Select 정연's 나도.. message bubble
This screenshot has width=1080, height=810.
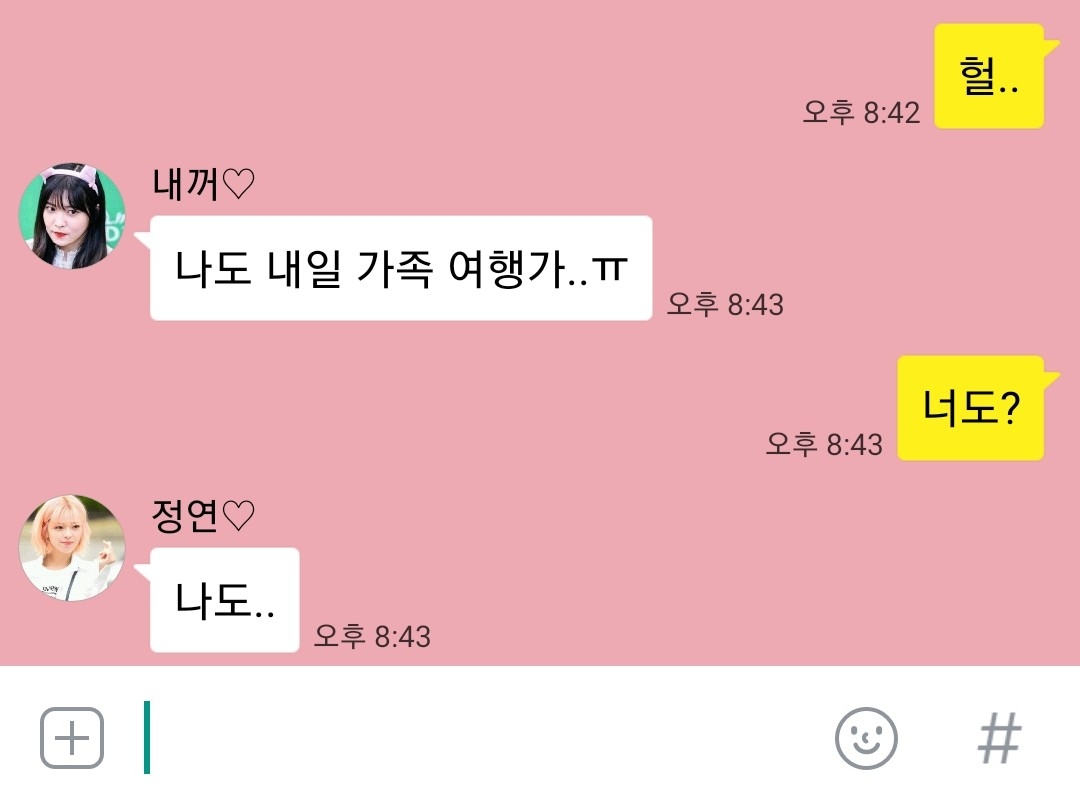click(225, 600)
